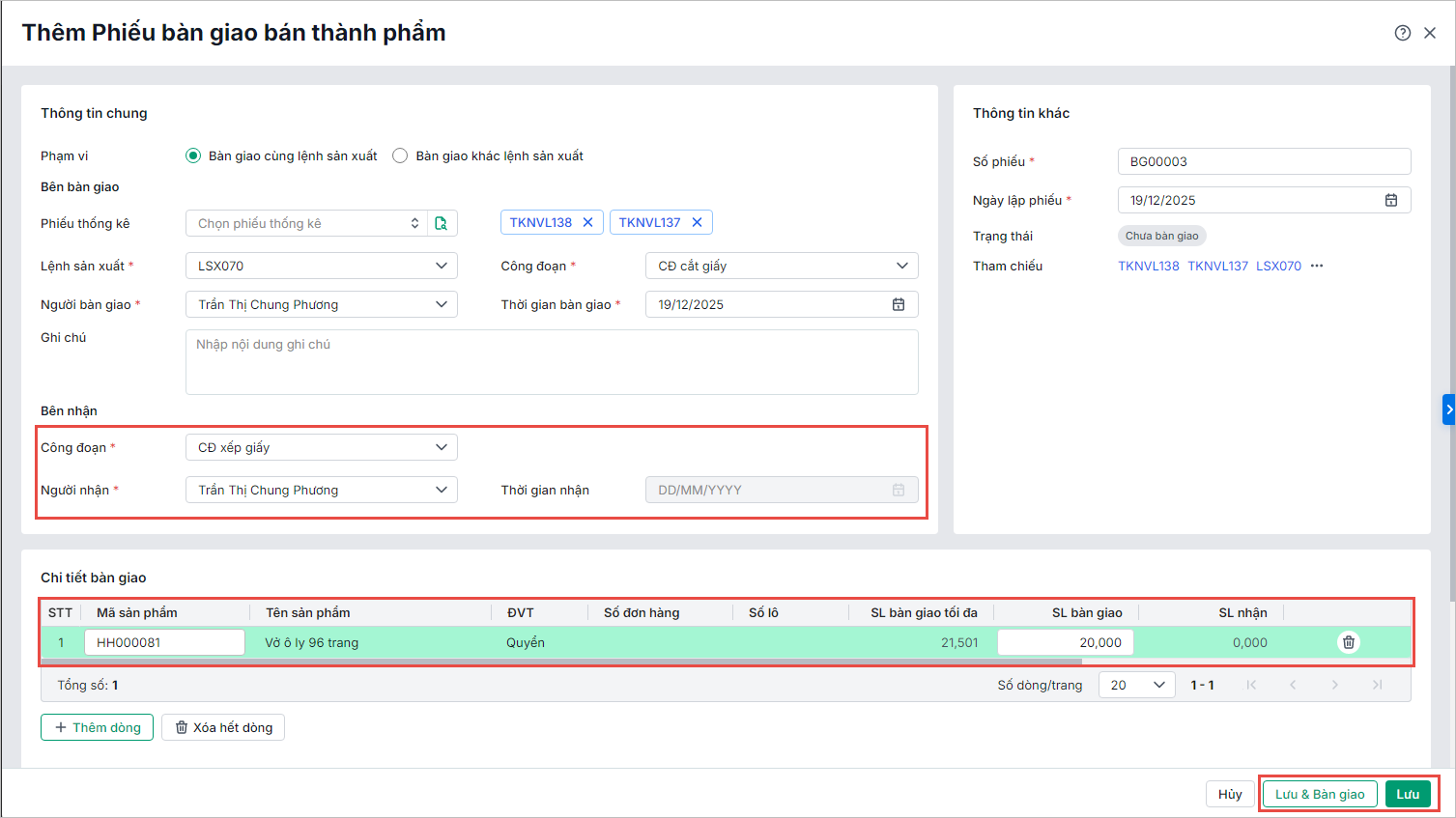This screenshot has width=1456, height=818.
Task: Open calendar for Thời gian bàn giao
Action: 898,304
